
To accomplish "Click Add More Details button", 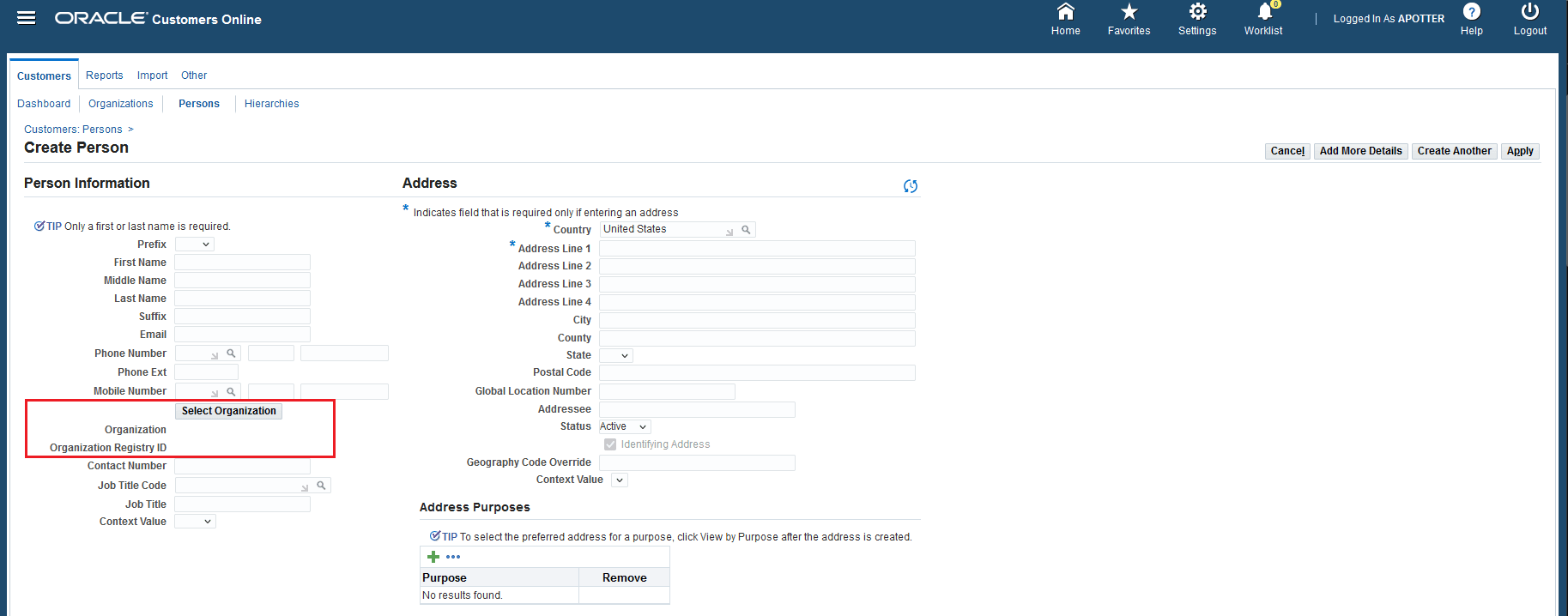I will pyautogui.click(x=1361, y=151).
